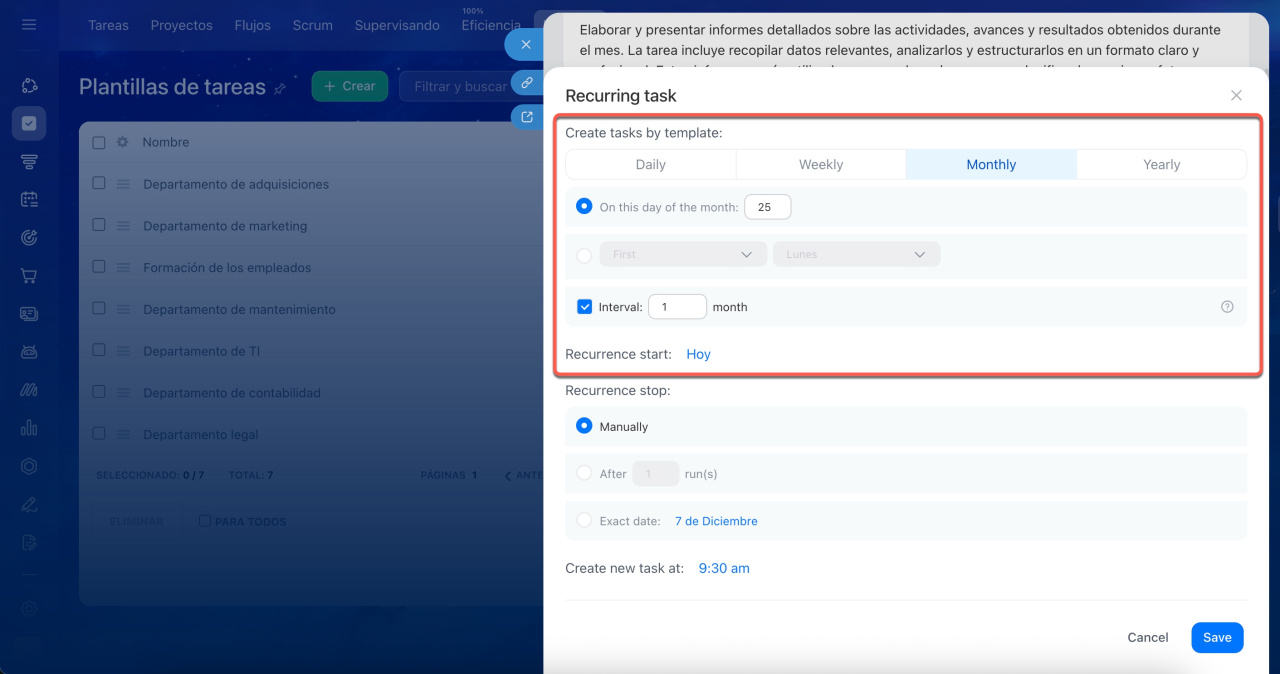Click the pin icon beside Plantillas de tareas
This screenshot has height=674, width=1280.
(x=280, y=89)
